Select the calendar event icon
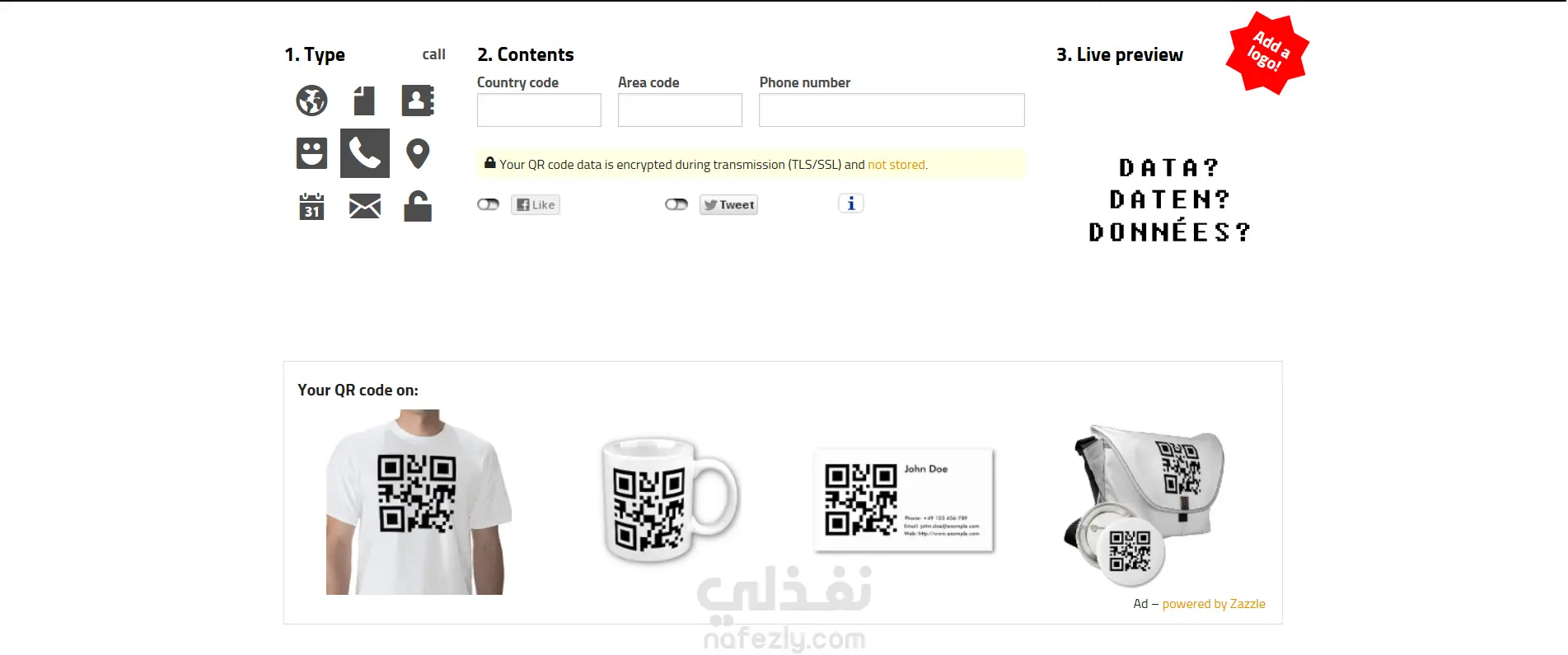The height and width of the screenshot is (655, 1568). 311,206
